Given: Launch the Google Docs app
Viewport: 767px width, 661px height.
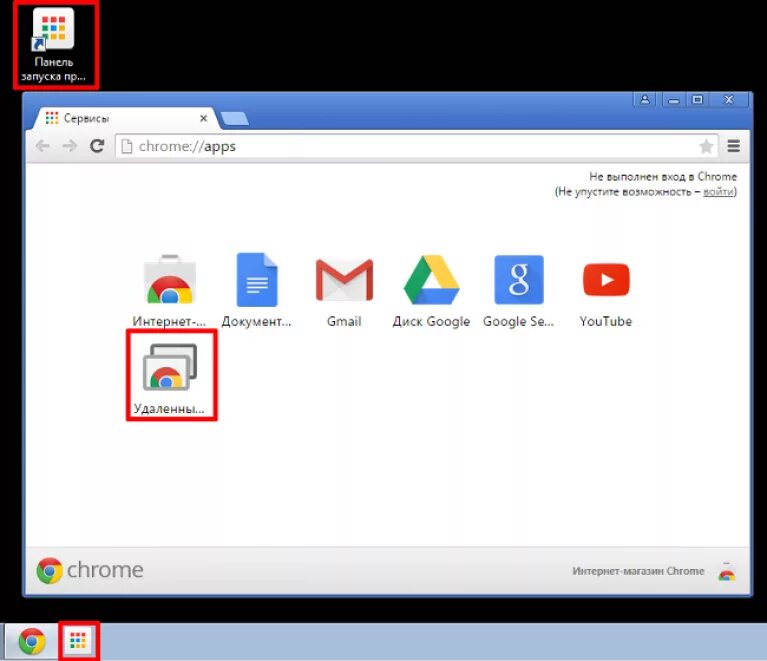Looking at the screenshot, I should [x=257, y=279].
